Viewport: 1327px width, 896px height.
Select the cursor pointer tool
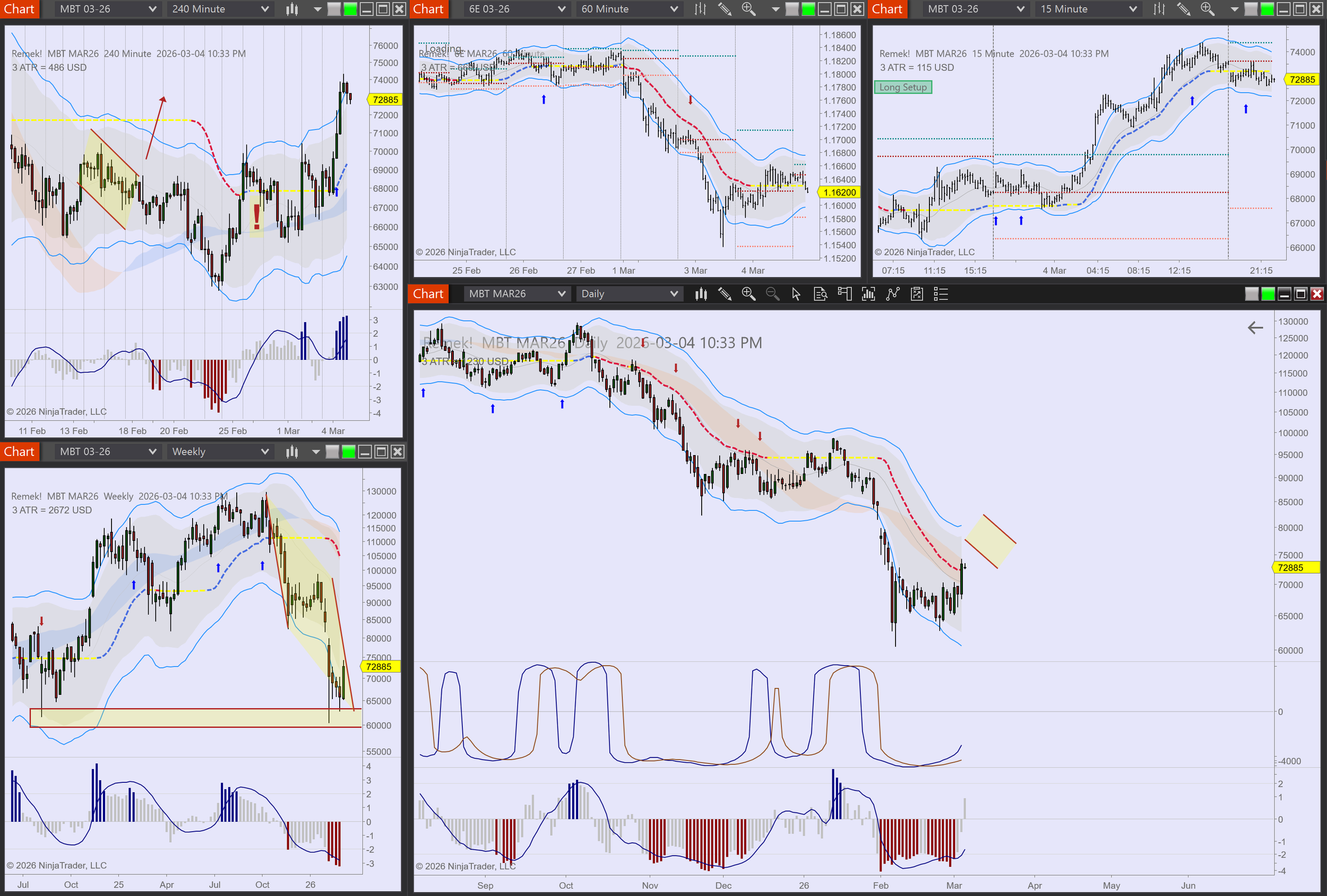(796, 294)
